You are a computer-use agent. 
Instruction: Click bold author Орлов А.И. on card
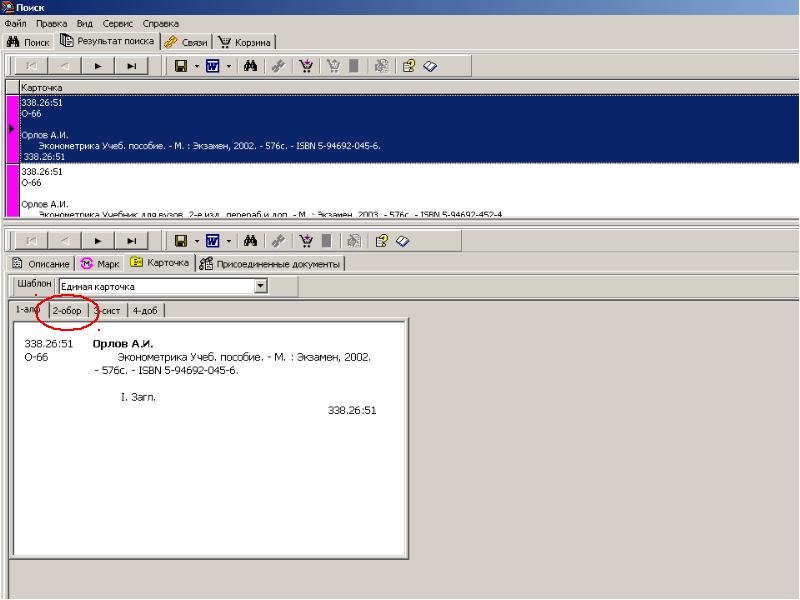click(123, 343)
